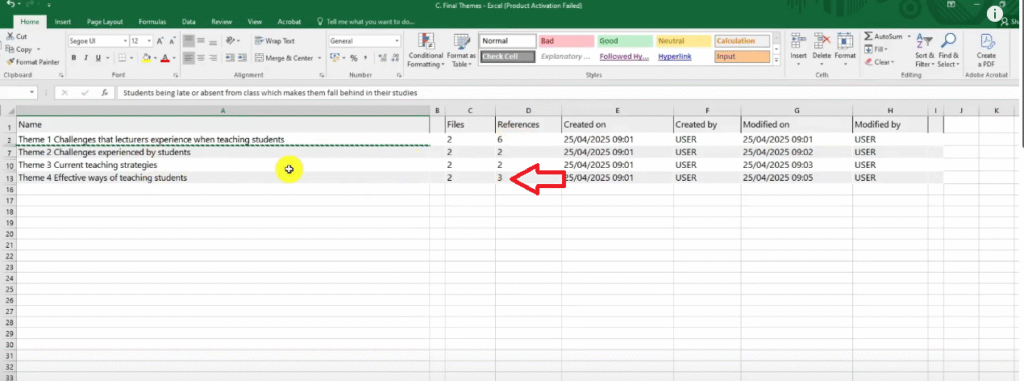The width and height of the screenshot is (1024, 381).
Task: Click the Borders icon
Action: pyautogui.click(x=123, y=58)
